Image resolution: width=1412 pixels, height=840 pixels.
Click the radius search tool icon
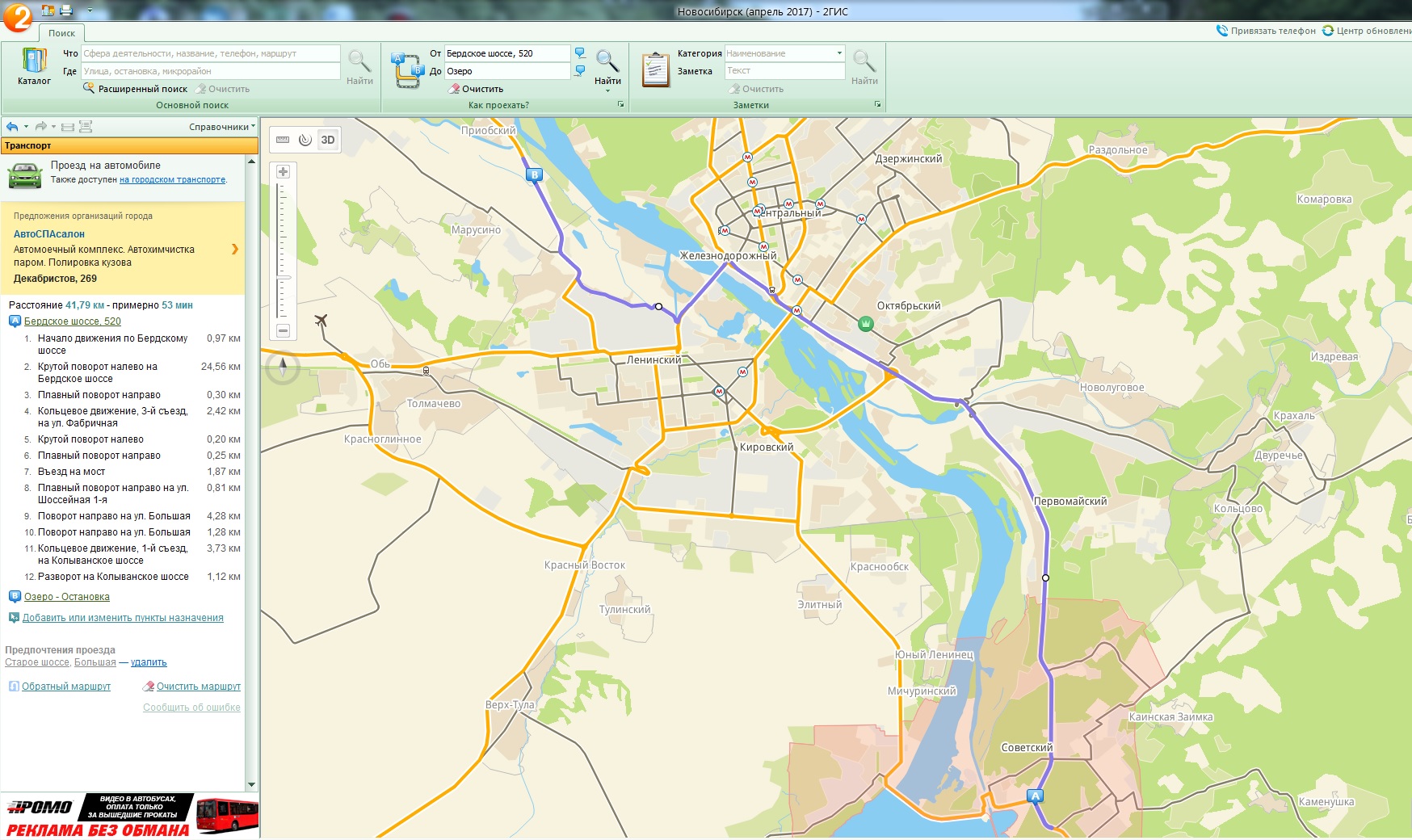(305, 140)
